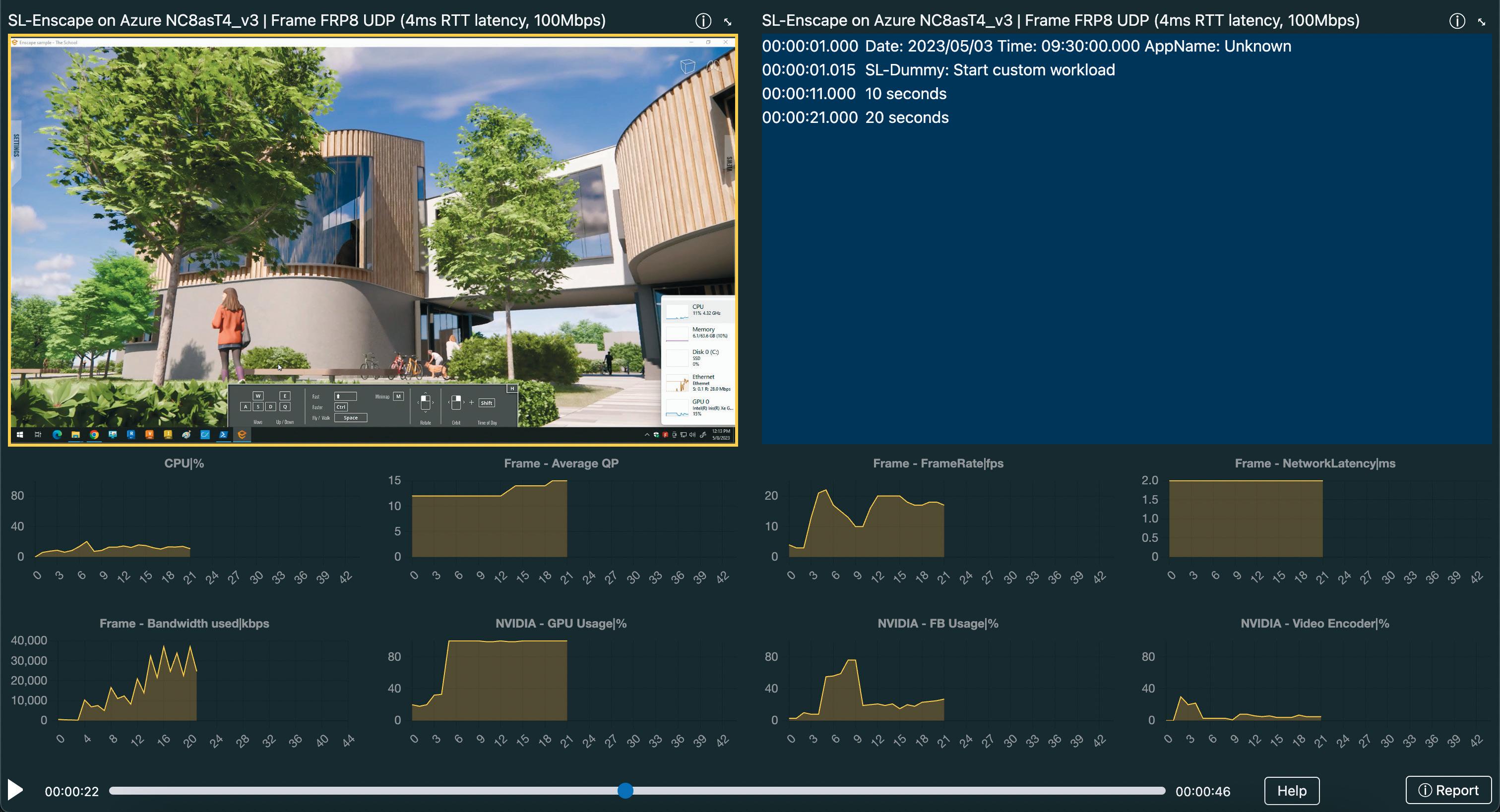Image resolution: width=1500 pixels, height=812 pixels.
Task: Select the GPU 0 entry in the performance widget
Action: 698,407
